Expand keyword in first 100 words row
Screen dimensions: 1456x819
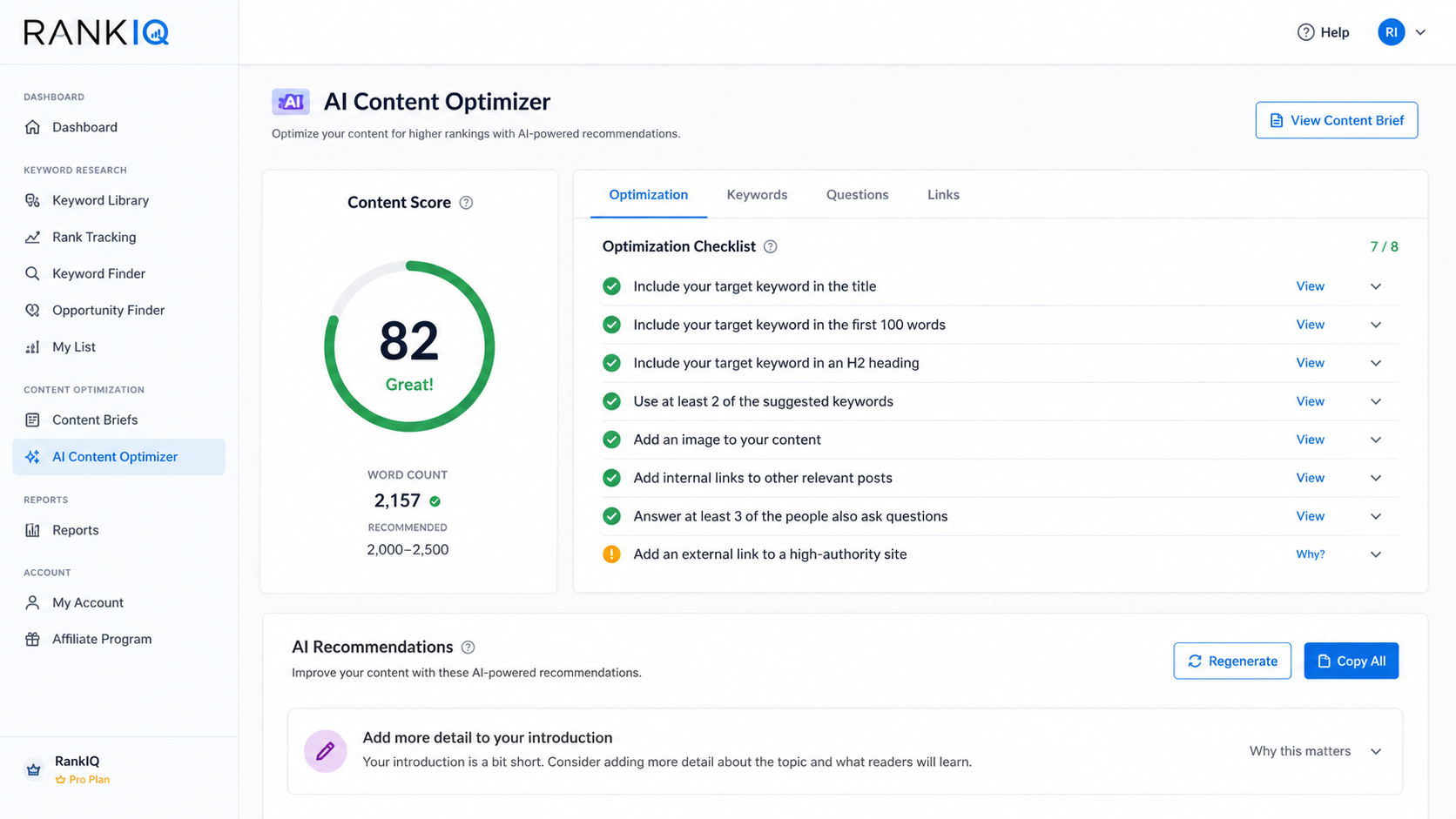click(x=1376, y=325)
